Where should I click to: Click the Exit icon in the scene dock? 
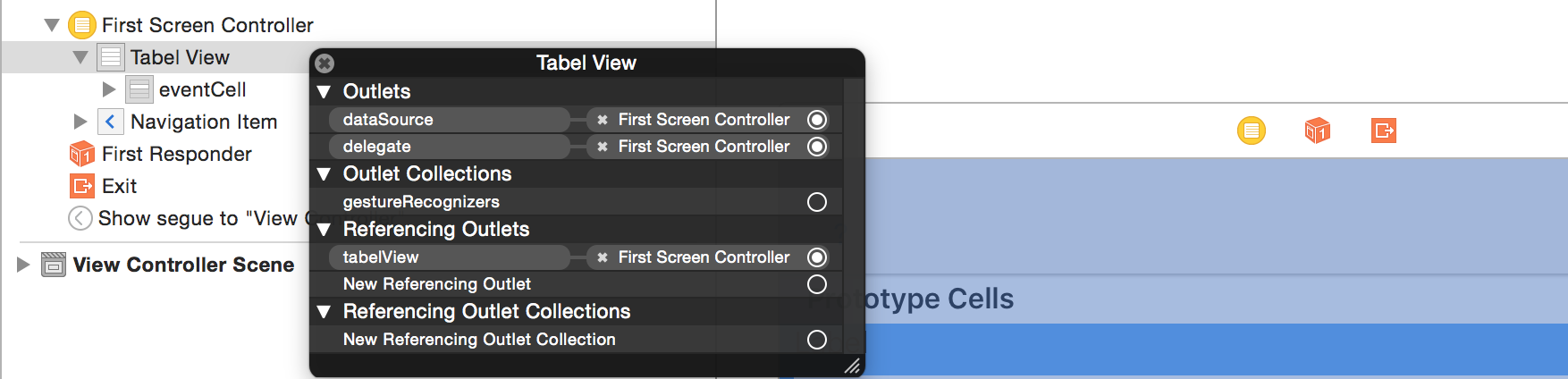[1383, 131]
